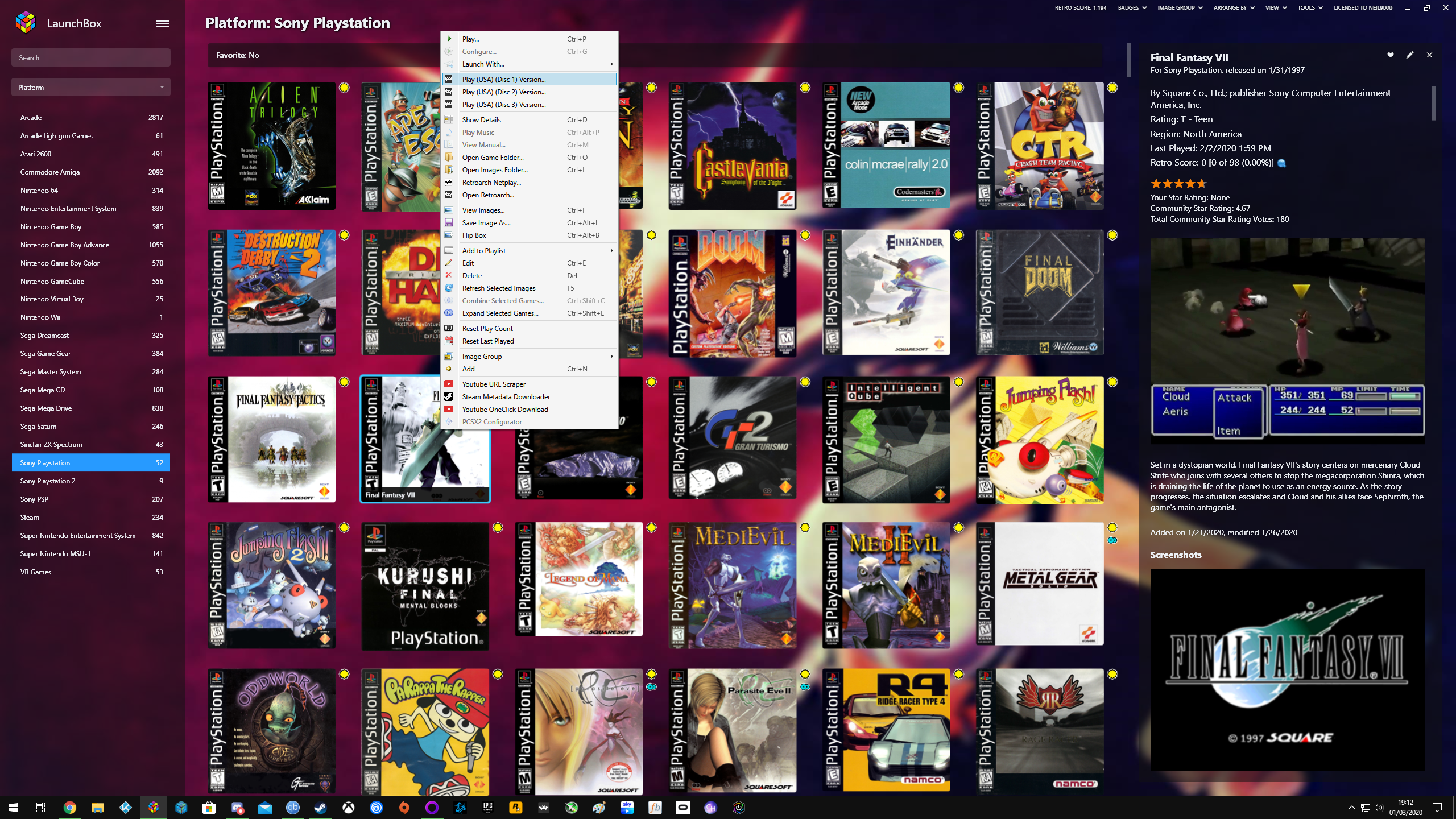Click the details panel scrollbar
This screenshot has width=1456, height=819.
click(x=1433, y=104)
